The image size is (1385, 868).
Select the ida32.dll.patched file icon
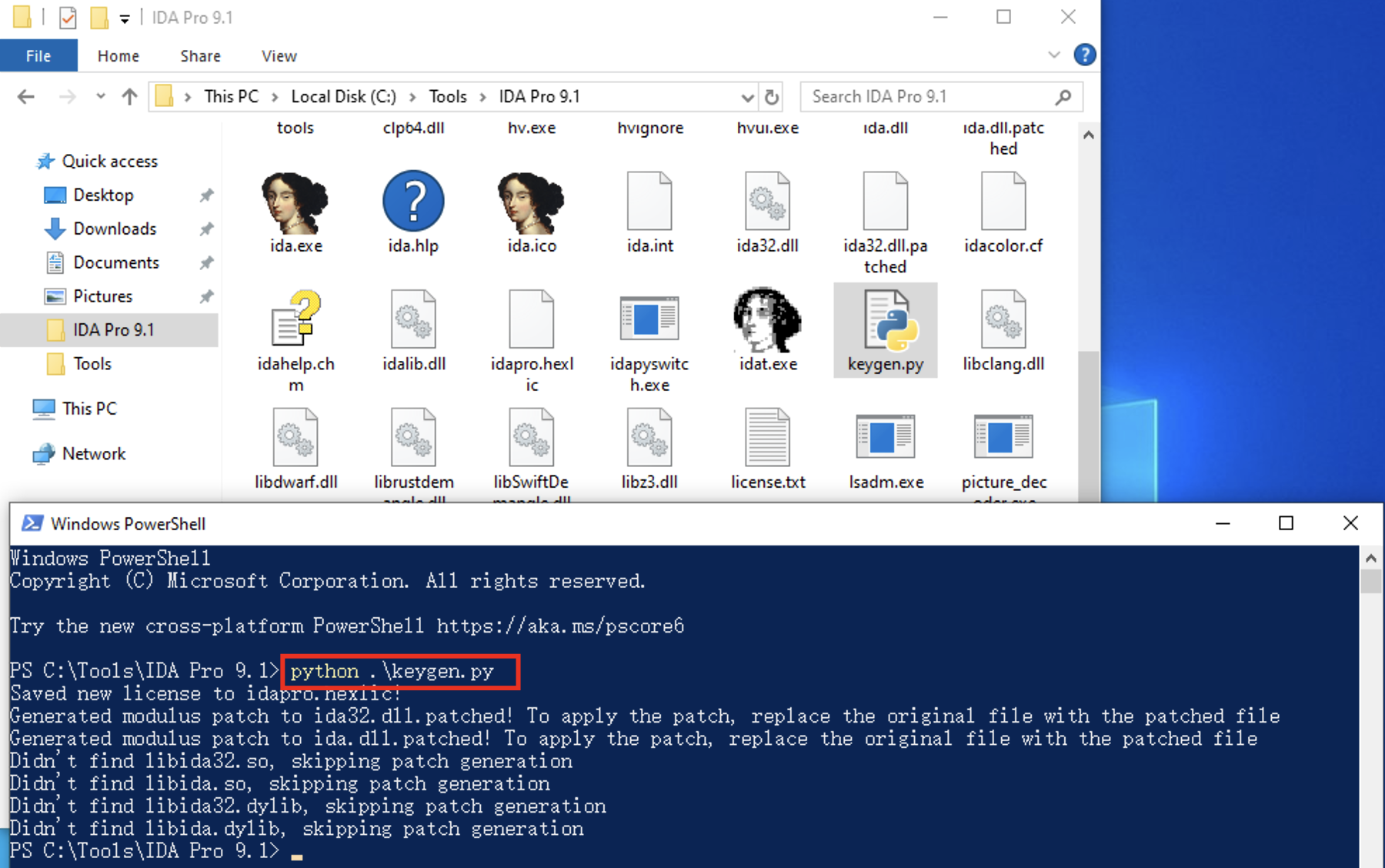pyautogui.click(x=886, y=202)
